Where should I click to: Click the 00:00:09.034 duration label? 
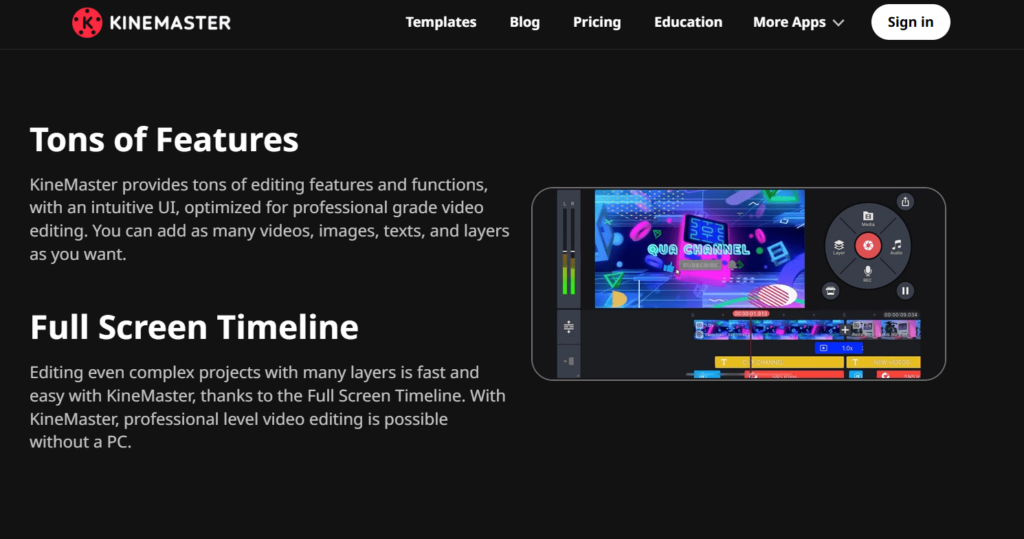tap(901, 315)
